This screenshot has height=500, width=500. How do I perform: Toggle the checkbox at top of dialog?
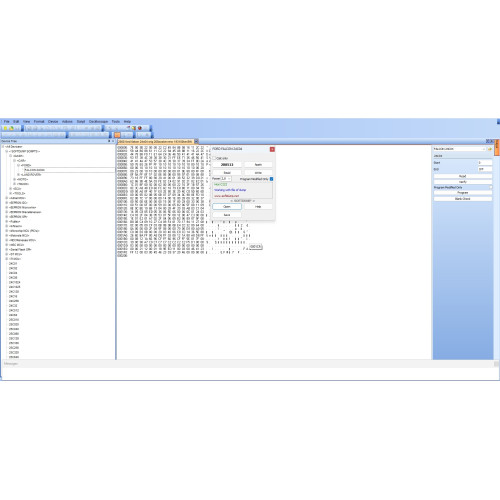click(x=214, y=158)
